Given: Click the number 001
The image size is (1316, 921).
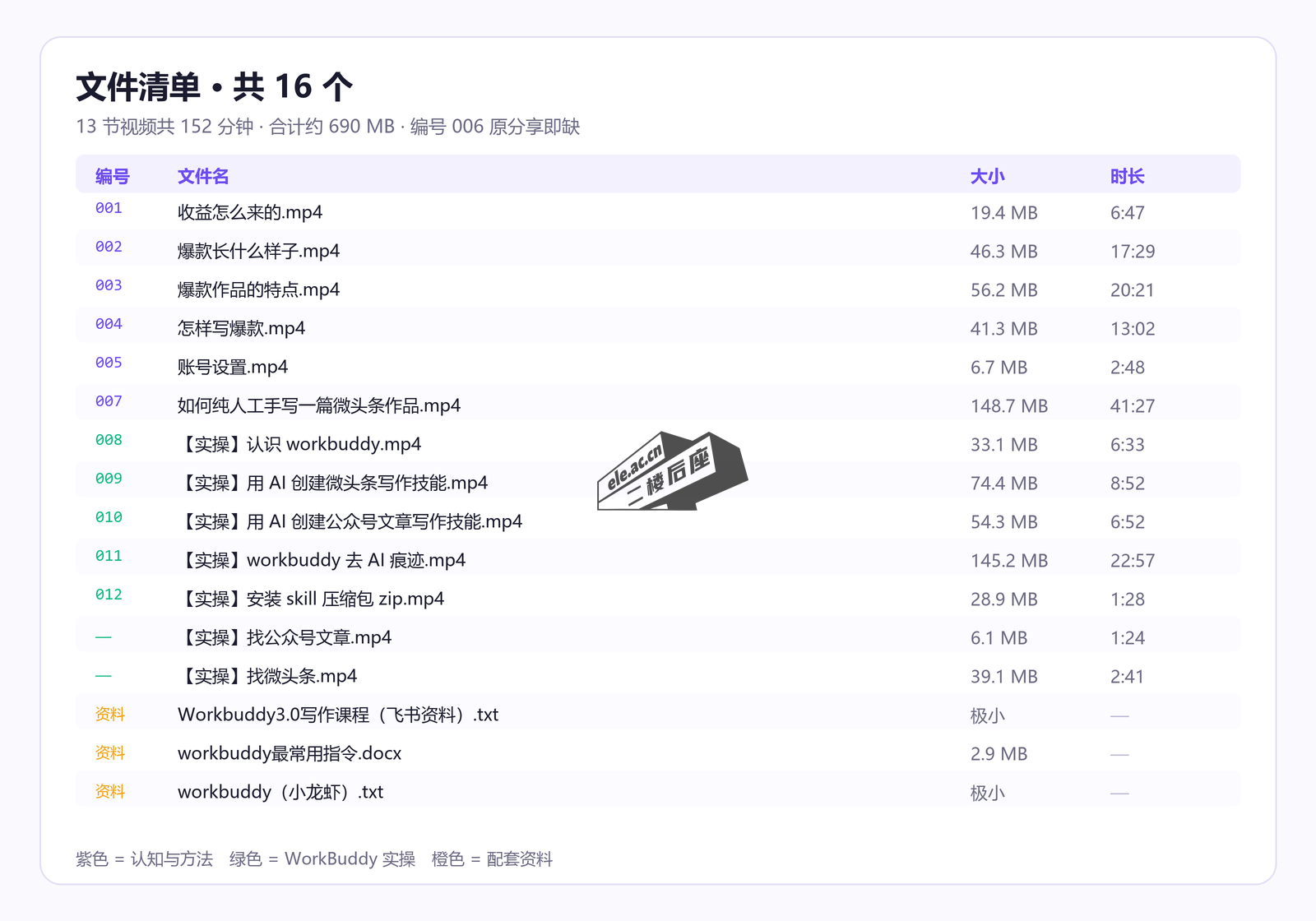Looking at the screenshot, I should [109, 208].
